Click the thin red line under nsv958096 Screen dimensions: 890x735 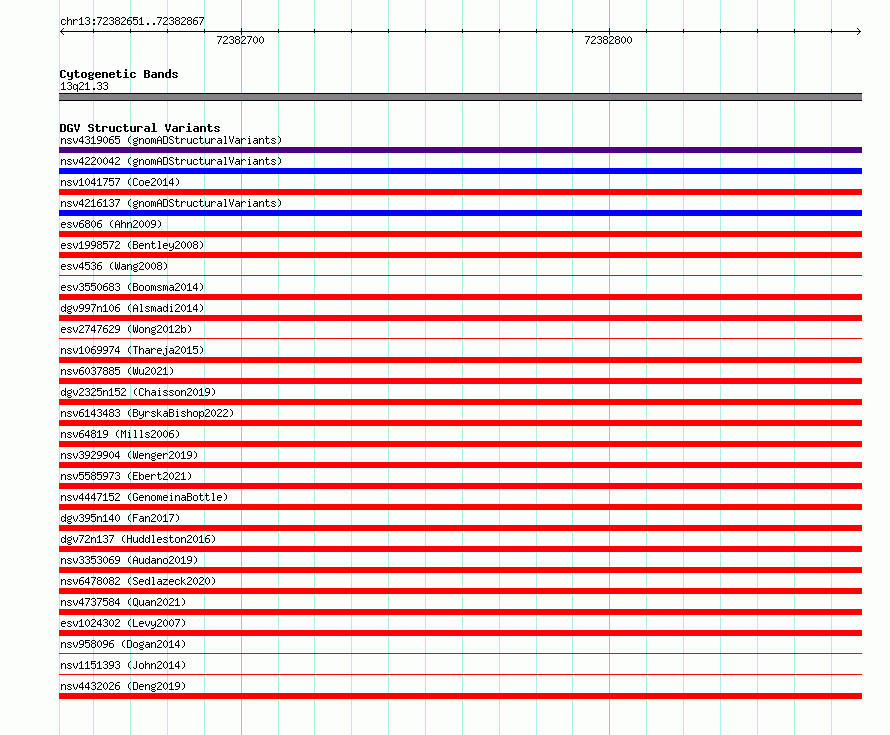(x=460, y=653)
